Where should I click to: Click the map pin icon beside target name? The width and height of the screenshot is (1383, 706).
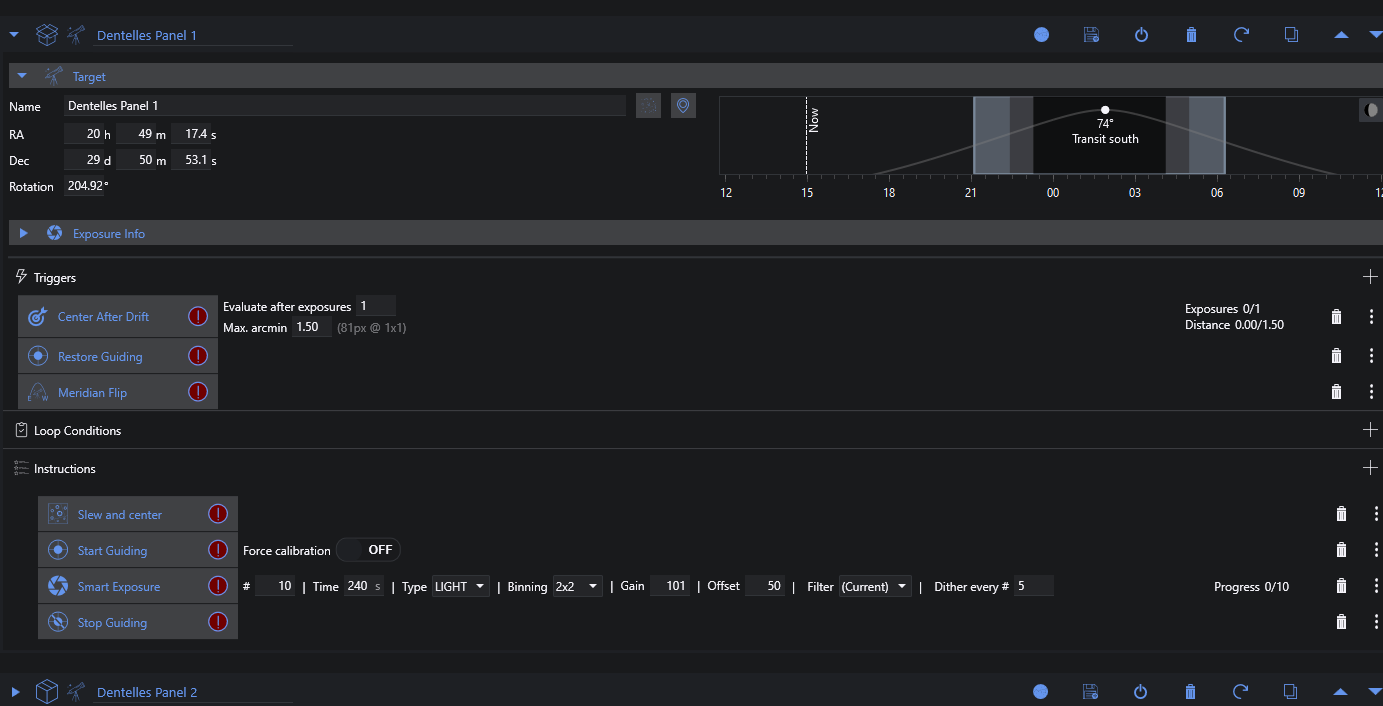point(683,105)
